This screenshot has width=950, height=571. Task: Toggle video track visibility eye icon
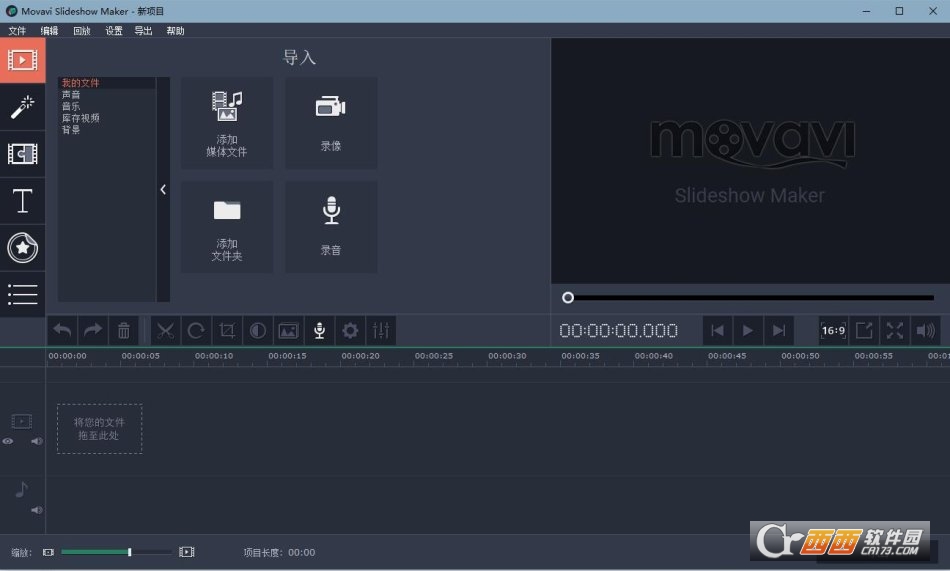pos(8,441)
